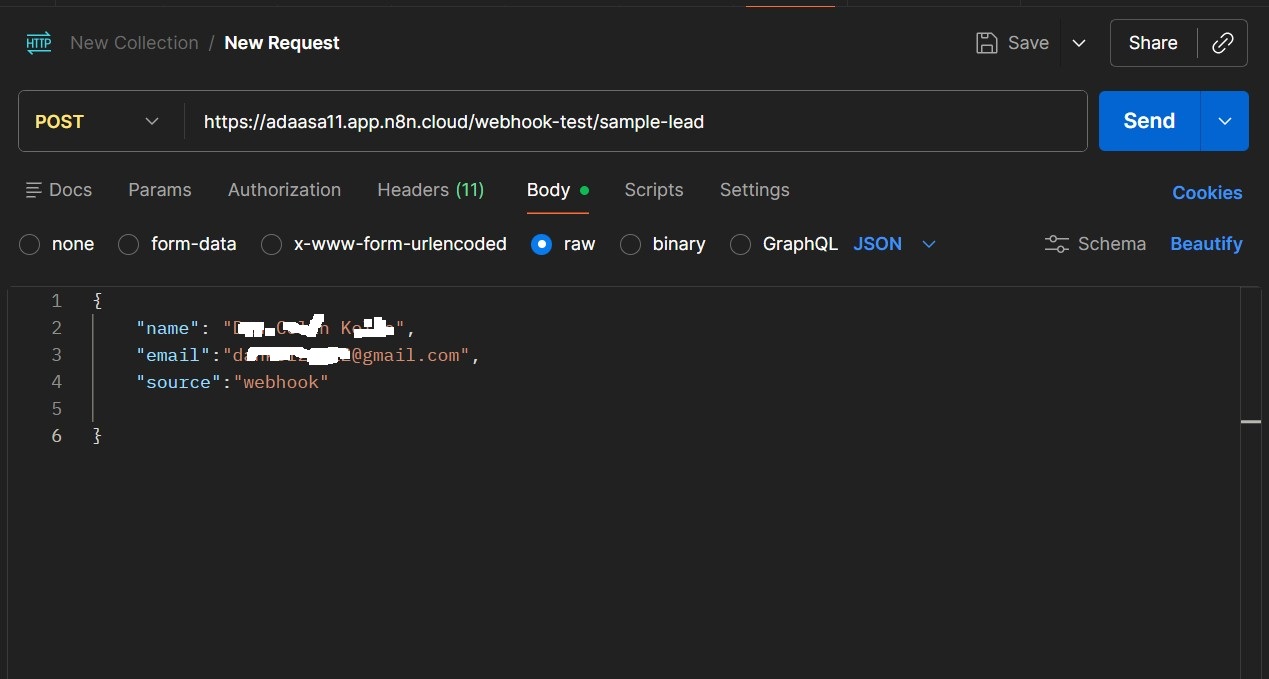This screenshot has width=1269, height=679.
Task: Select the raw body radio button
Action: coord(541,244)
